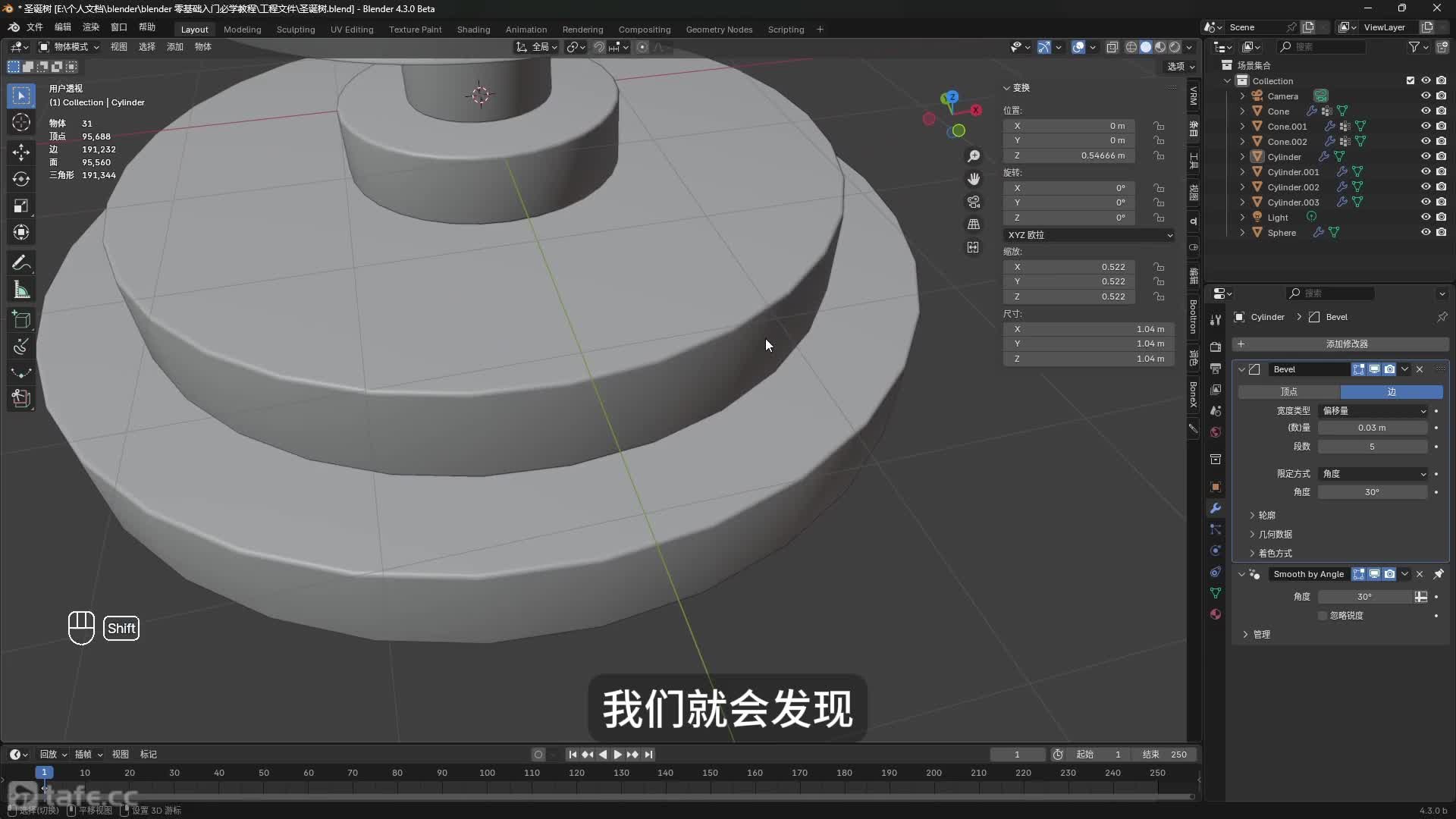The image size is (1456, 819).
Task: Select the Move tool in the toolbar
Action: 21,152
